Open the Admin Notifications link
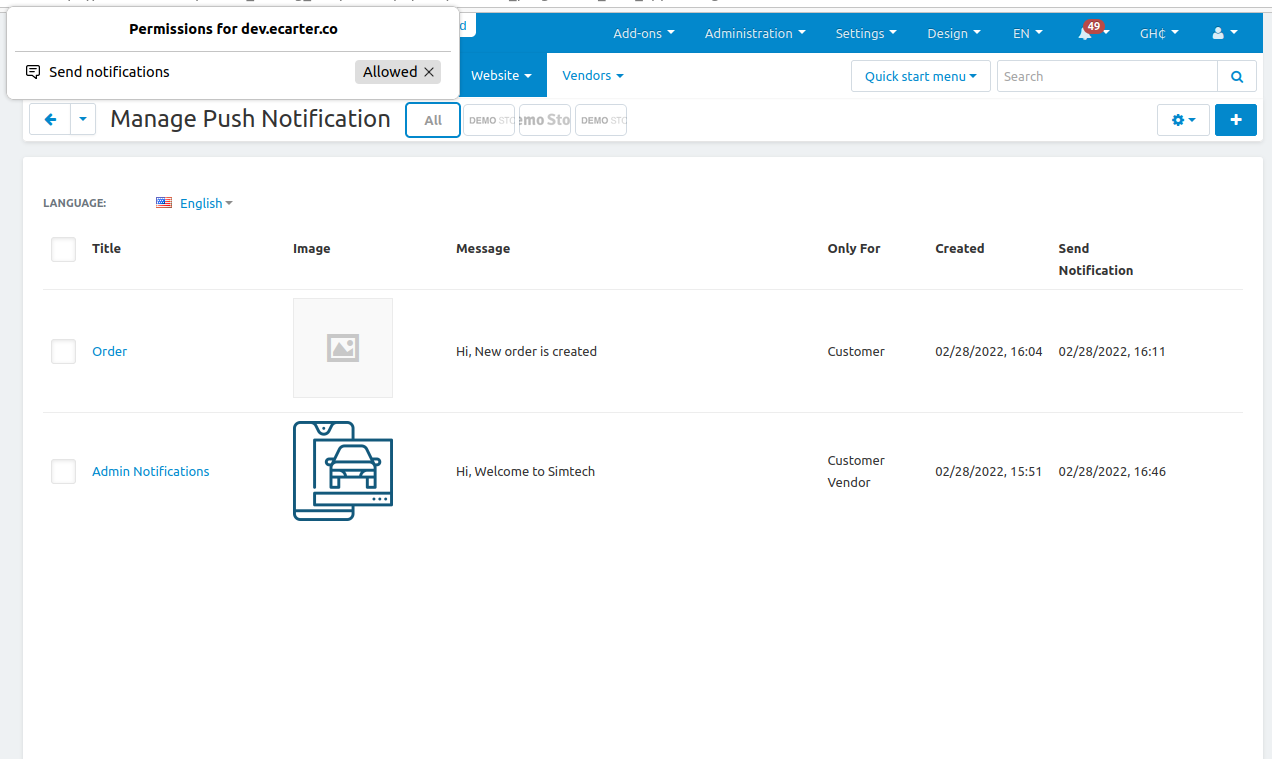1272x759 pixels. click(151, 471)
